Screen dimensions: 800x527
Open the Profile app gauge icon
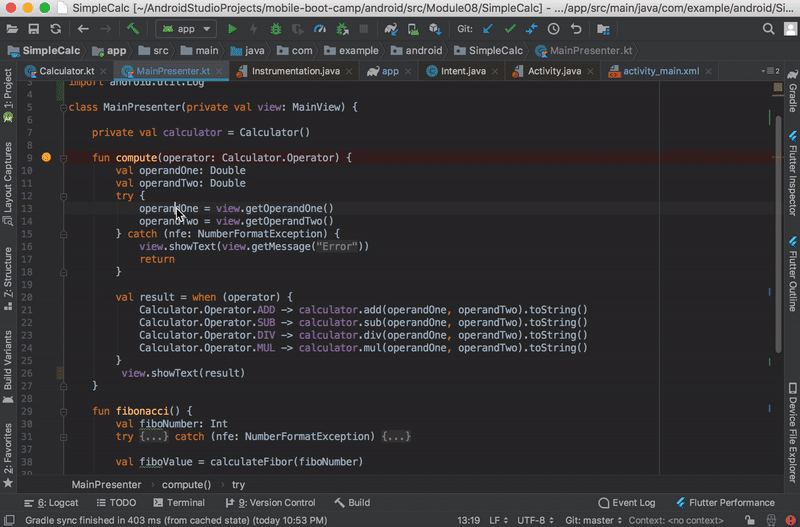[320, 29]
